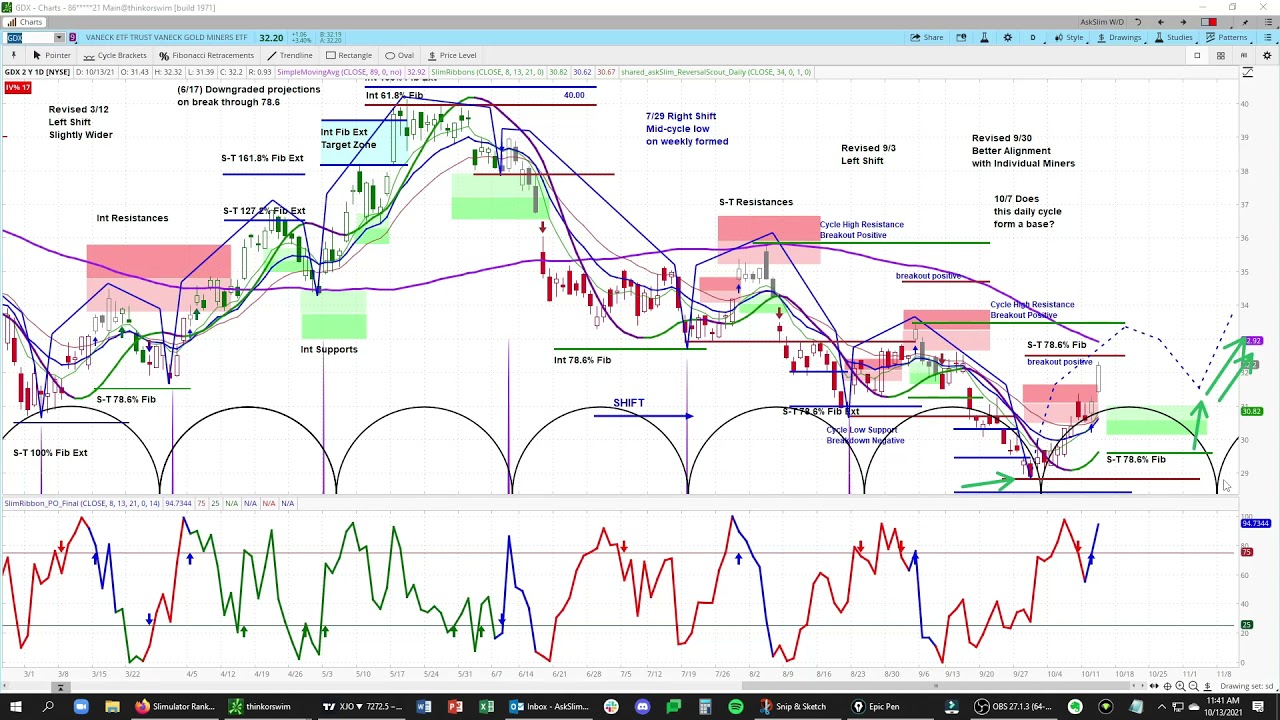
Task: Open the flask icon next to Share
Action: pos(984,38)
